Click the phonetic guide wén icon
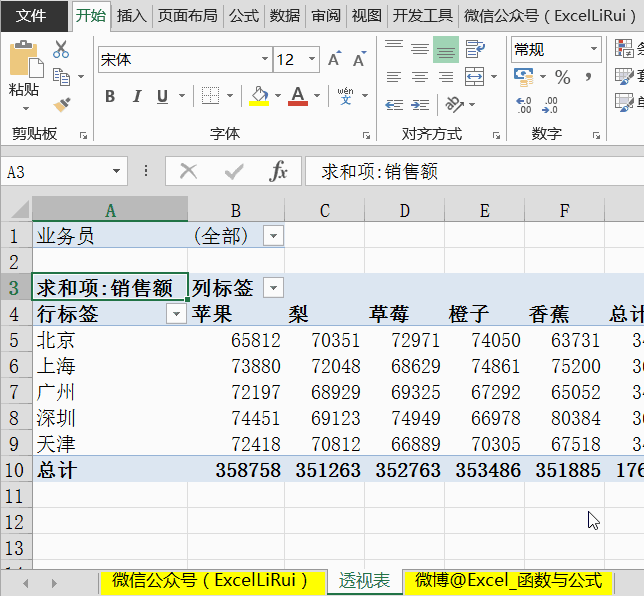Image resolution: width=644 pixels, height=596 pixels. point(345,96)
